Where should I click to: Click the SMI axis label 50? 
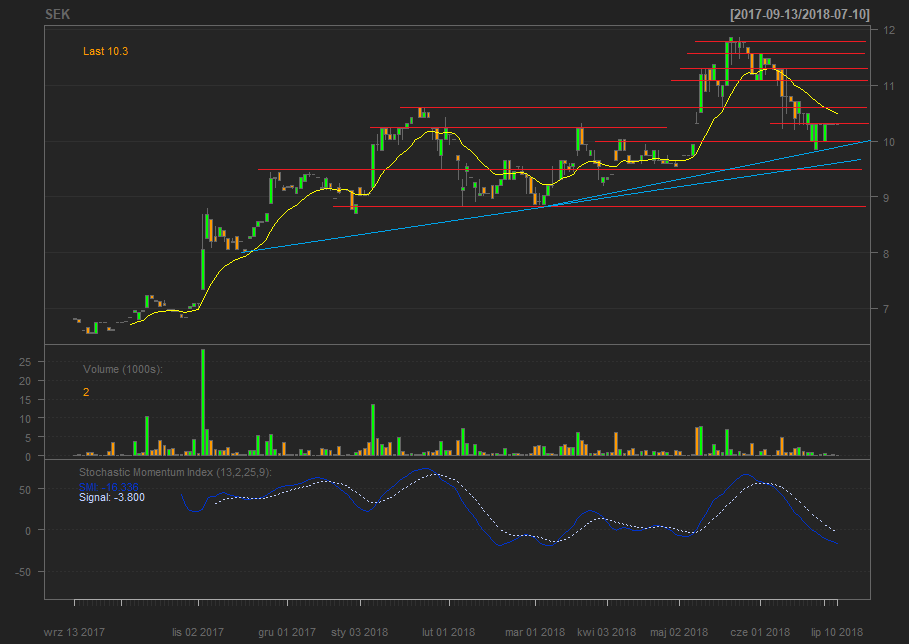click(25, 490)
